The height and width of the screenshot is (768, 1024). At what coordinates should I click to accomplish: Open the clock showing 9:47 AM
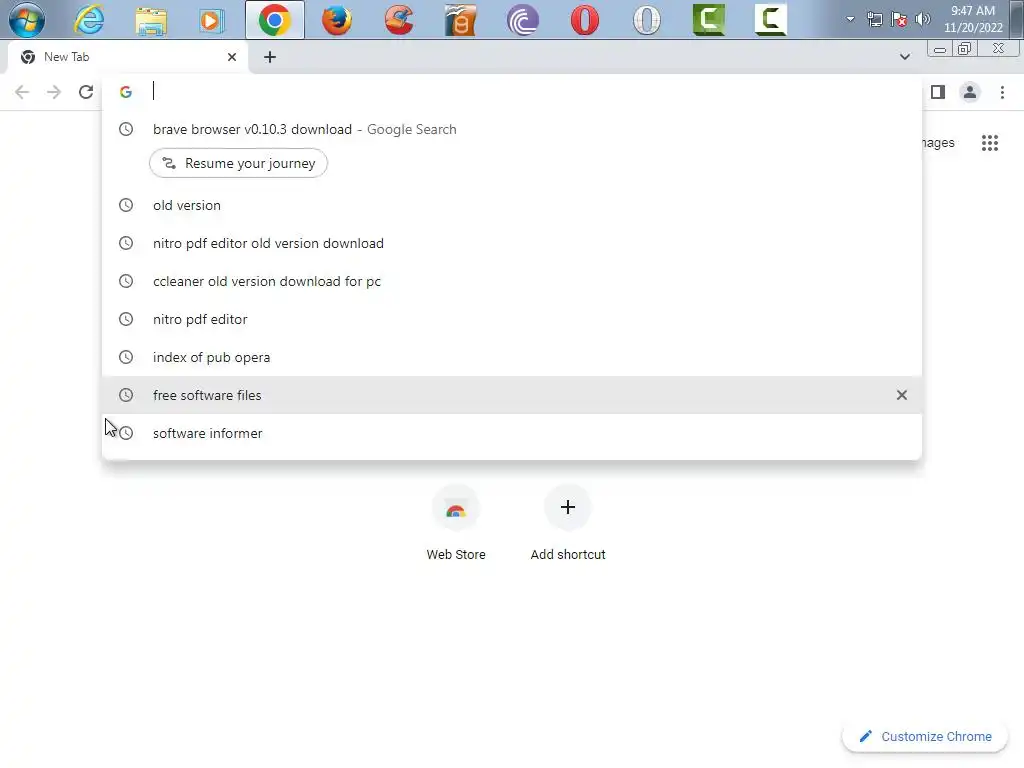tap(973, 19)
